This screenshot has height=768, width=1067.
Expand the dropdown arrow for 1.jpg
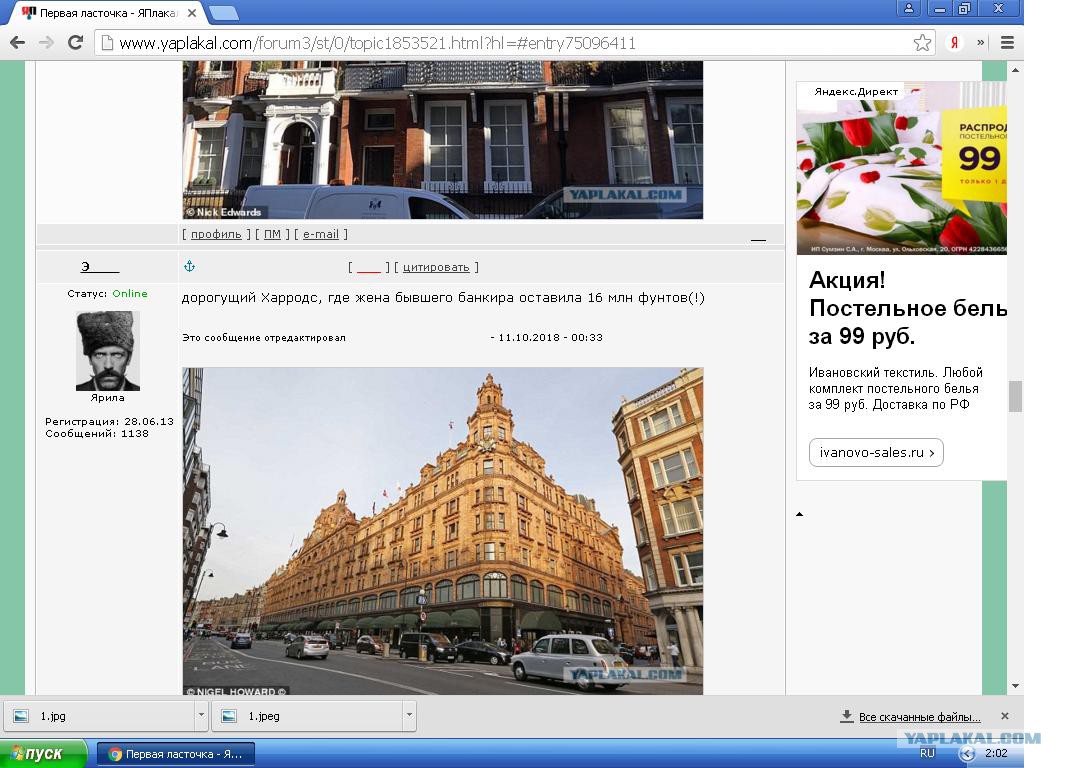[201, 715]
